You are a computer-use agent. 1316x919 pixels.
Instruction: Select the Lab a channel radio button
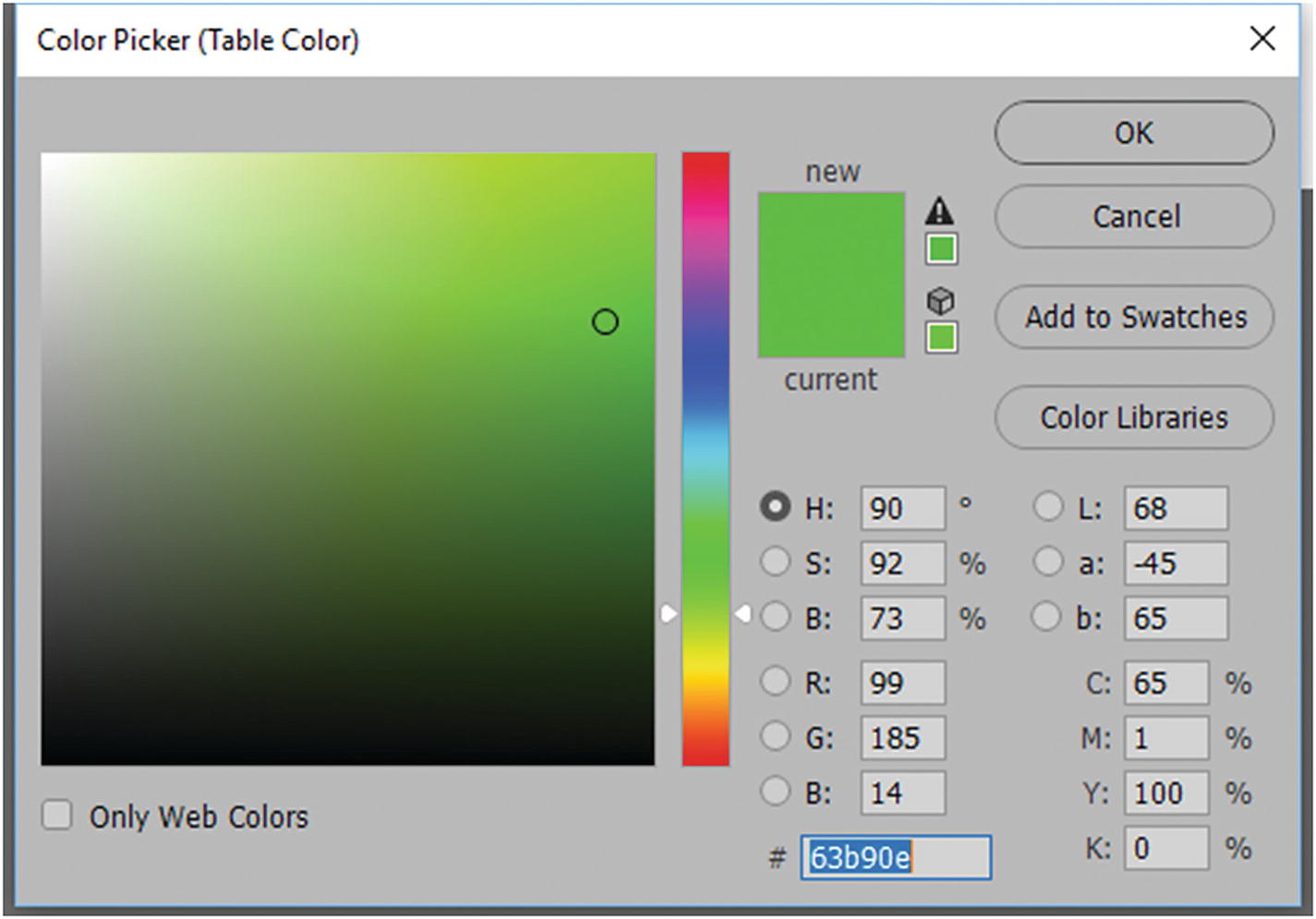pos(1047,562)
